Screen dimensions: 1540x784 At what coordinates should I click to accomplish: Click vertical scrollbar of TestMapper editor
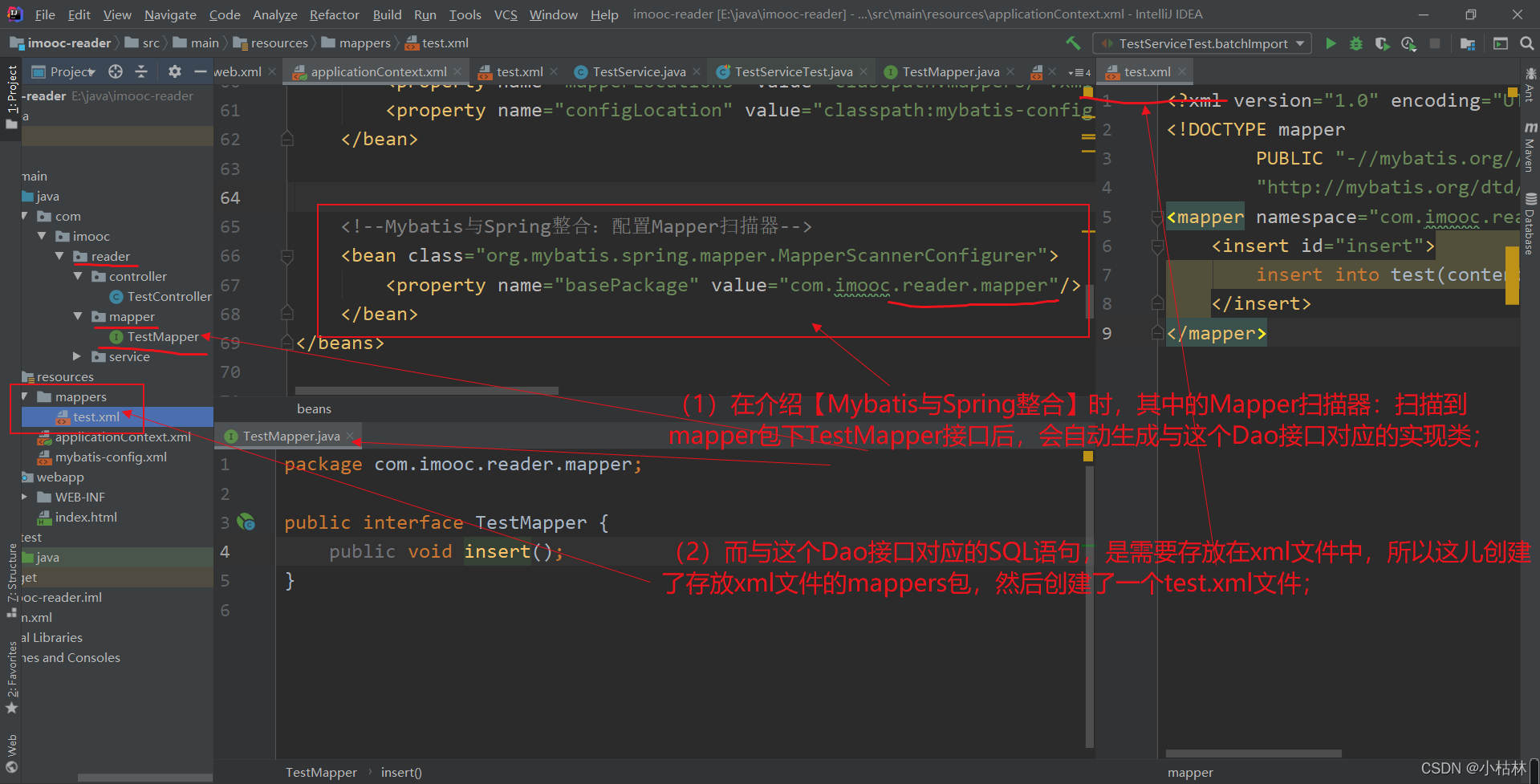[x=1090, y=606]
